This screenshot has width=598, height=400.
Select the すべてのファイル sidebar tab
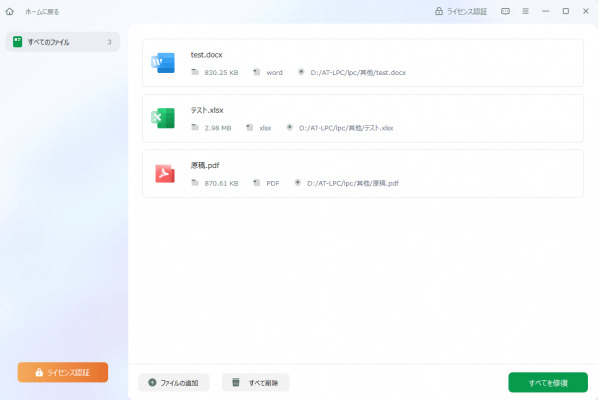coord(63,42)
